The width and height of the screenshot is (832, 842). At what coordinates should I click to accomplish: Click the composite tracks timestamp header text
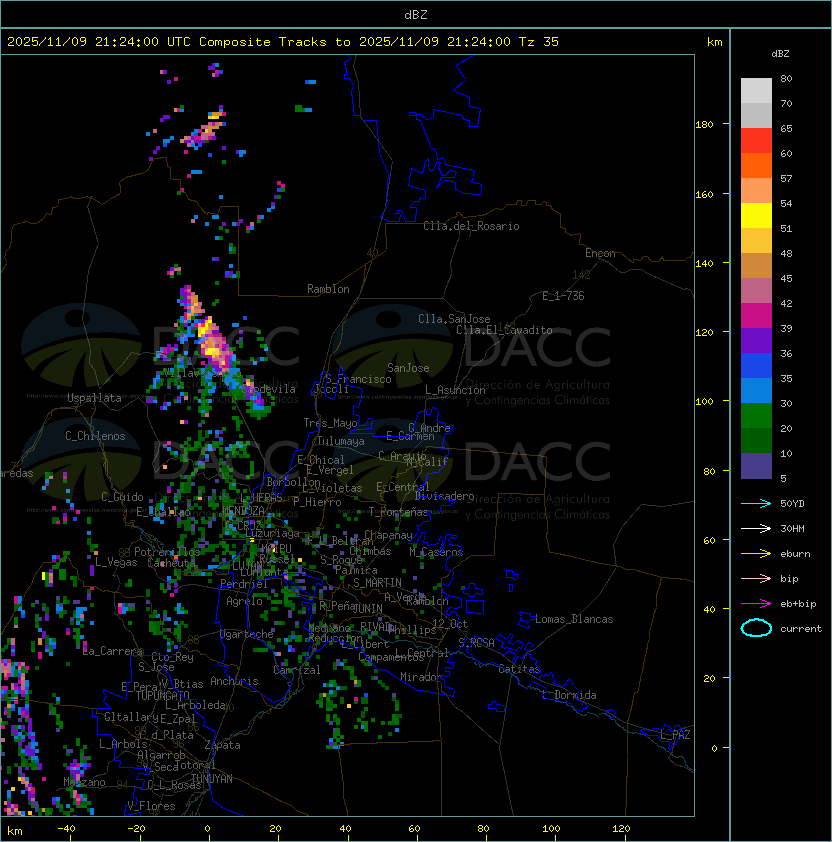[283, 42]
